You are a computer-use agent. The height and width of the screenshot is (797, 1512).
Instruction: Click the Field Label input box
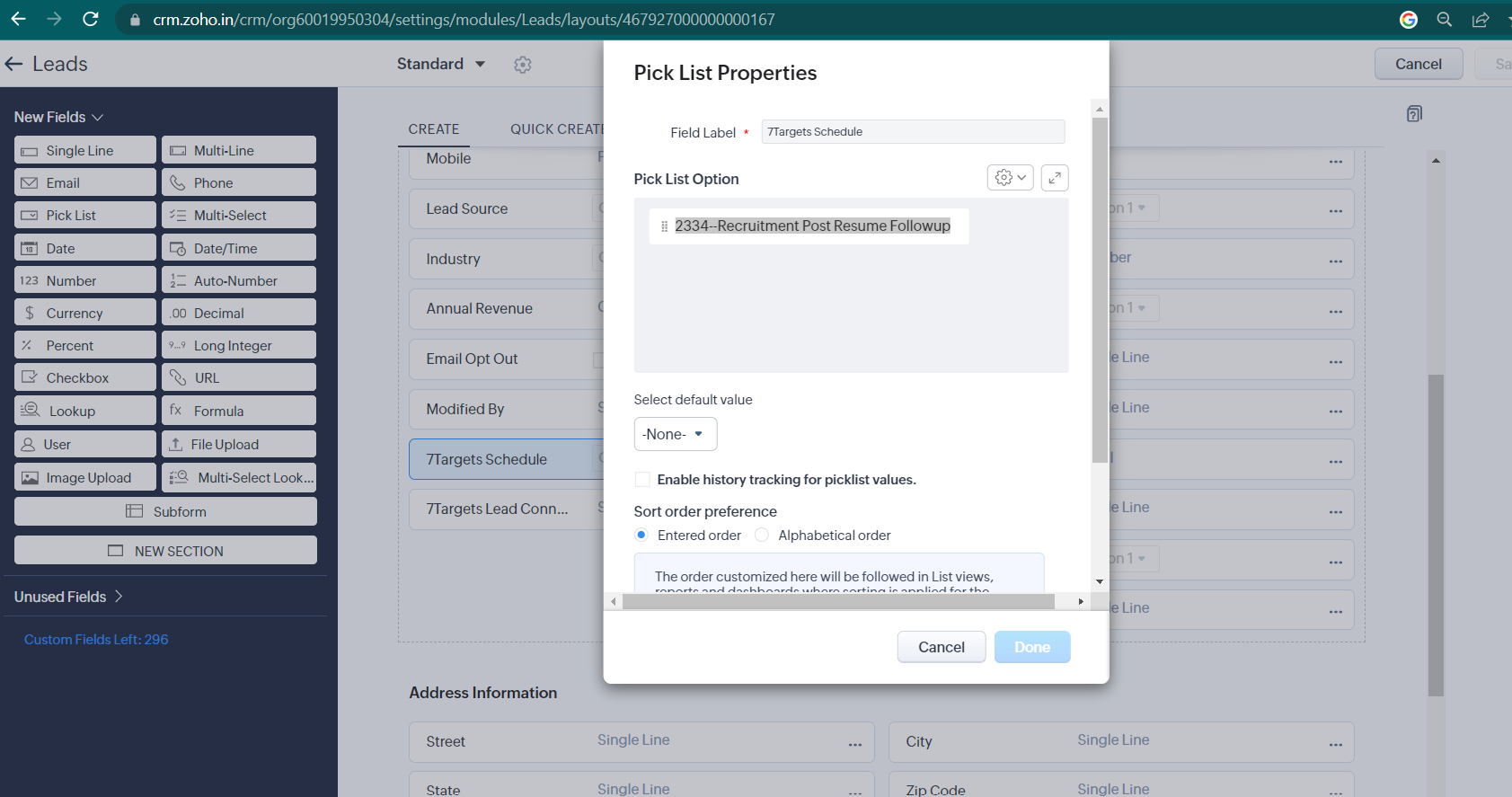click(913, 132)
